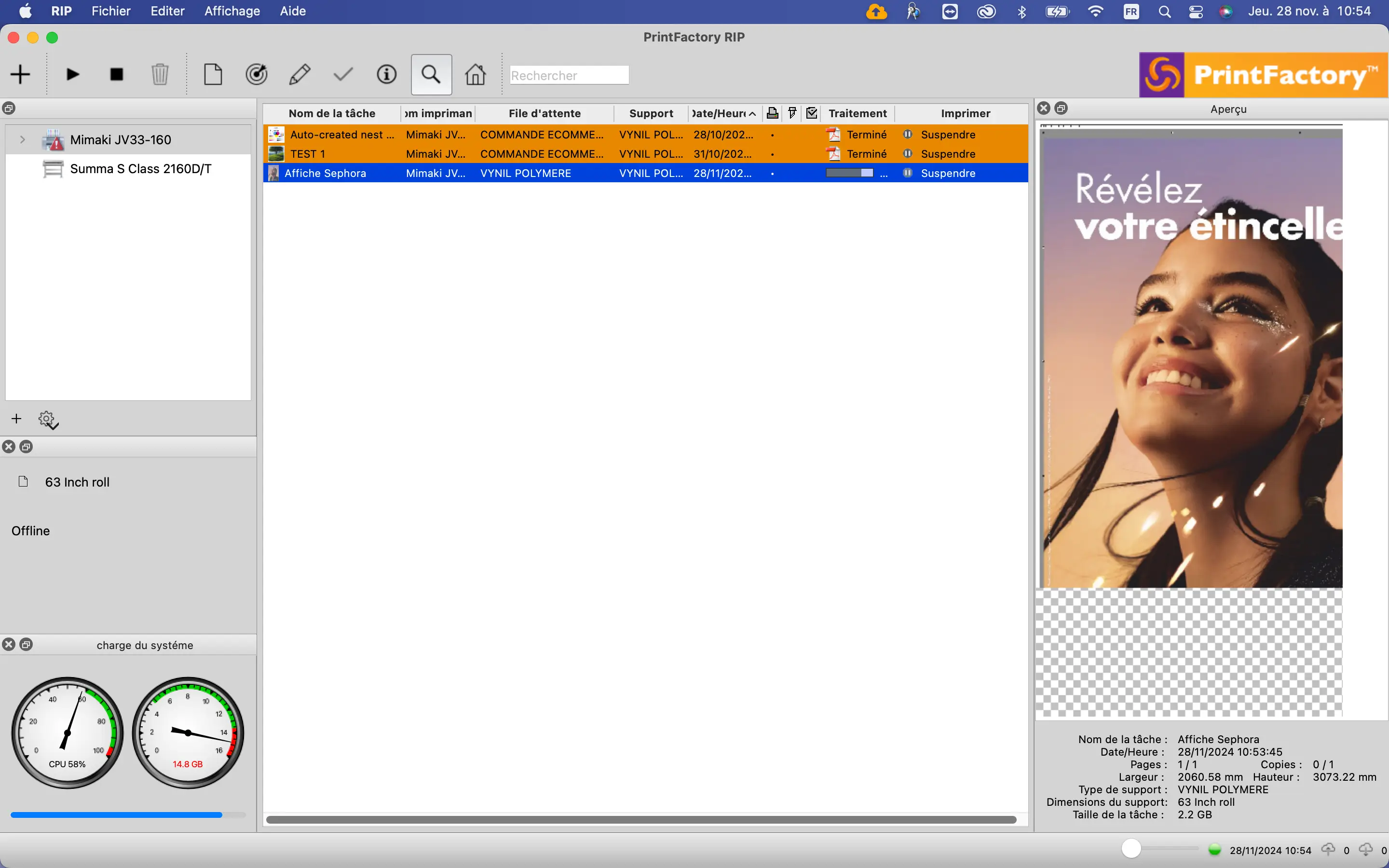Viewport: 1389px width, 868px height.
Task: Sort by Imprimer column header
Action: click(x=966, y=113)
